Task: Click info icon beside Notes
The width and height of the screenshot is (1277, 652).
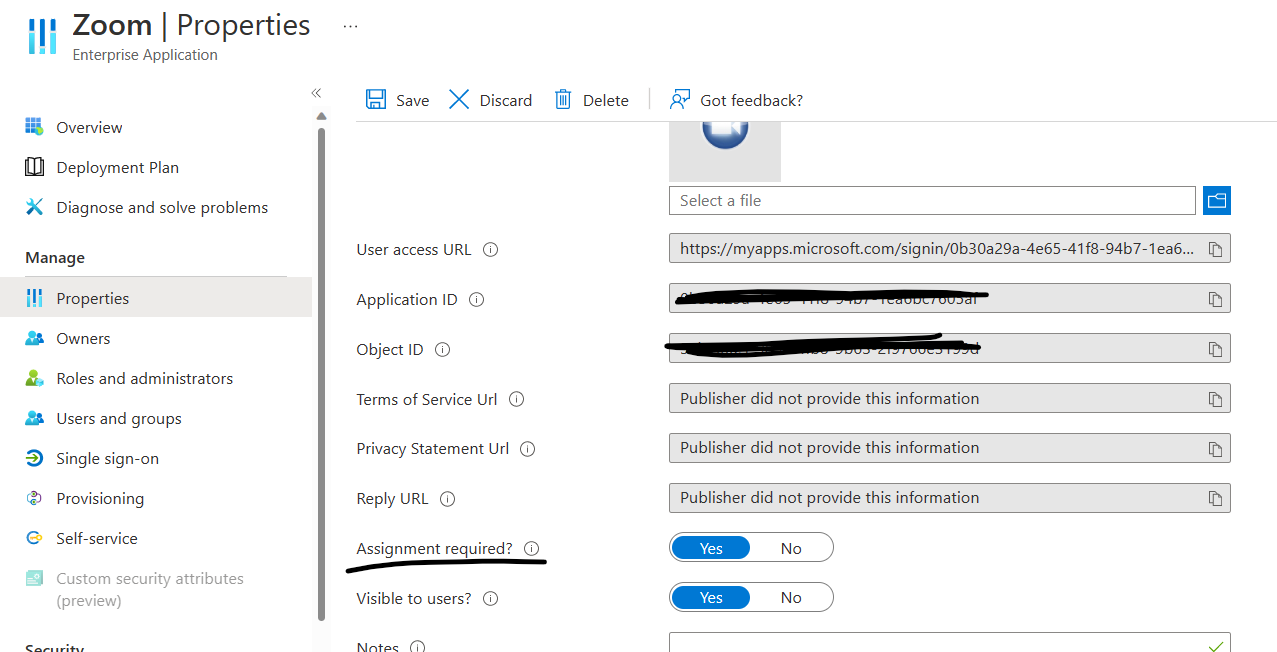Action: coord(417,647)
